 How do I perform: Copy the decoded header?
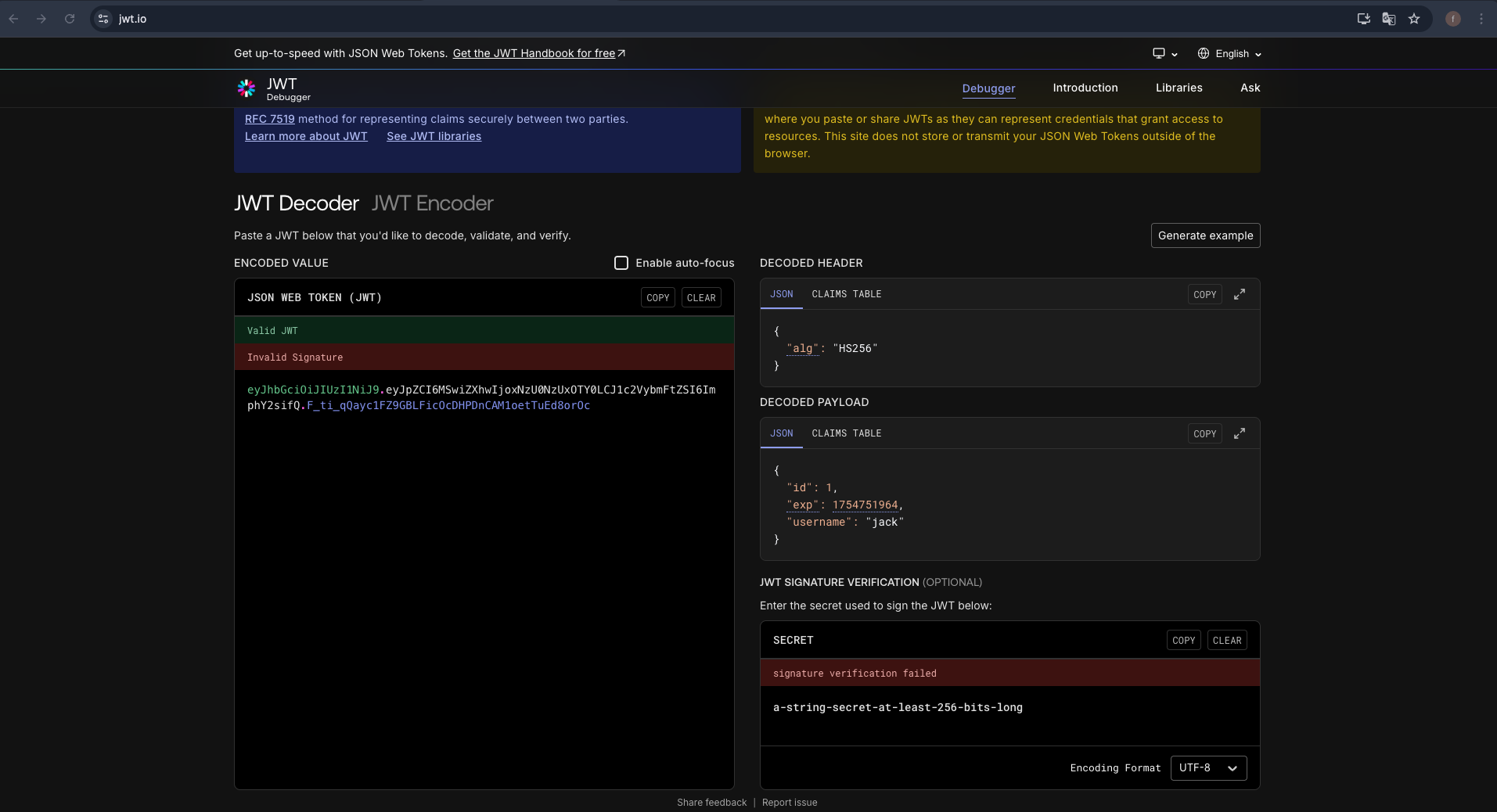[x=1205, y=295]
